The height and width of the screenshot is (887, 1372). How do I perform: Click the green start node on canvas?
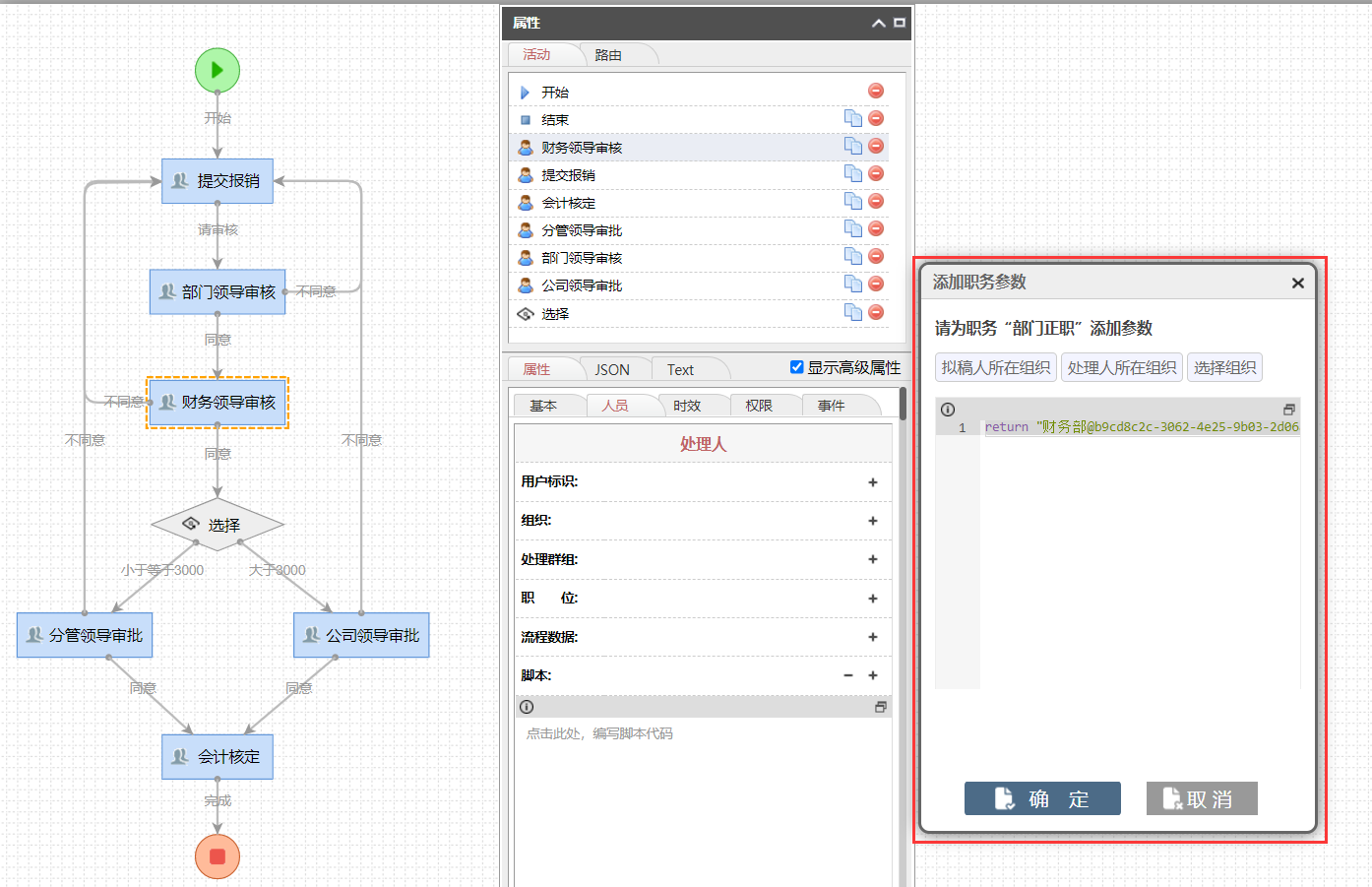coord(218,70)
